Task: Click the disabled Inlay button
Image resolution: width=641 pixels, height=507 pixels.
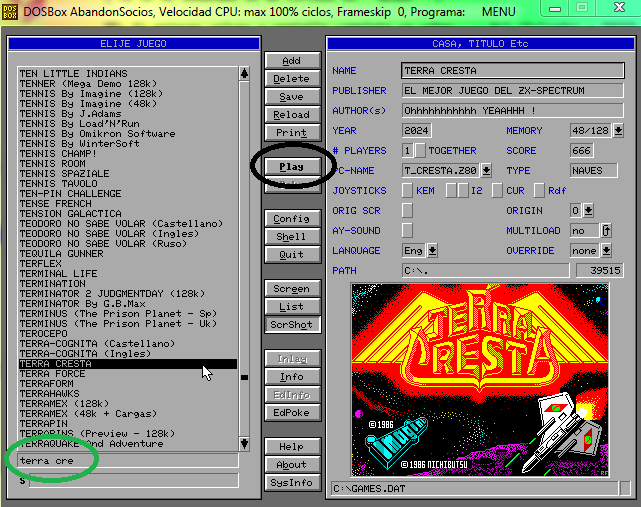Action: [292, 359]
